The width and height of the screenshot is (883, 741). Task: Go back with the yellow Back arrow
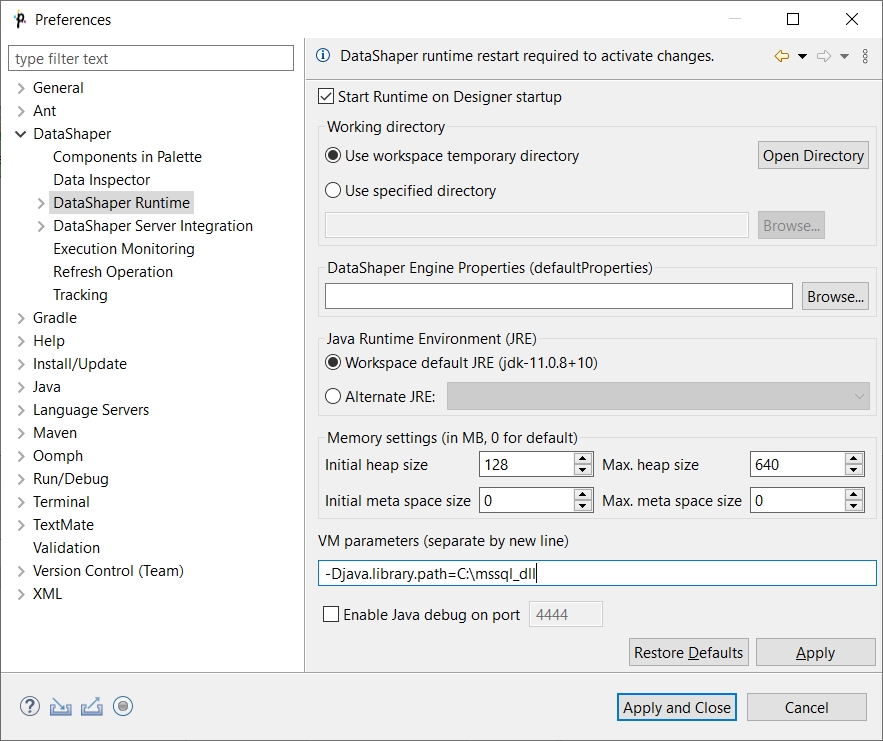[782, 56]
